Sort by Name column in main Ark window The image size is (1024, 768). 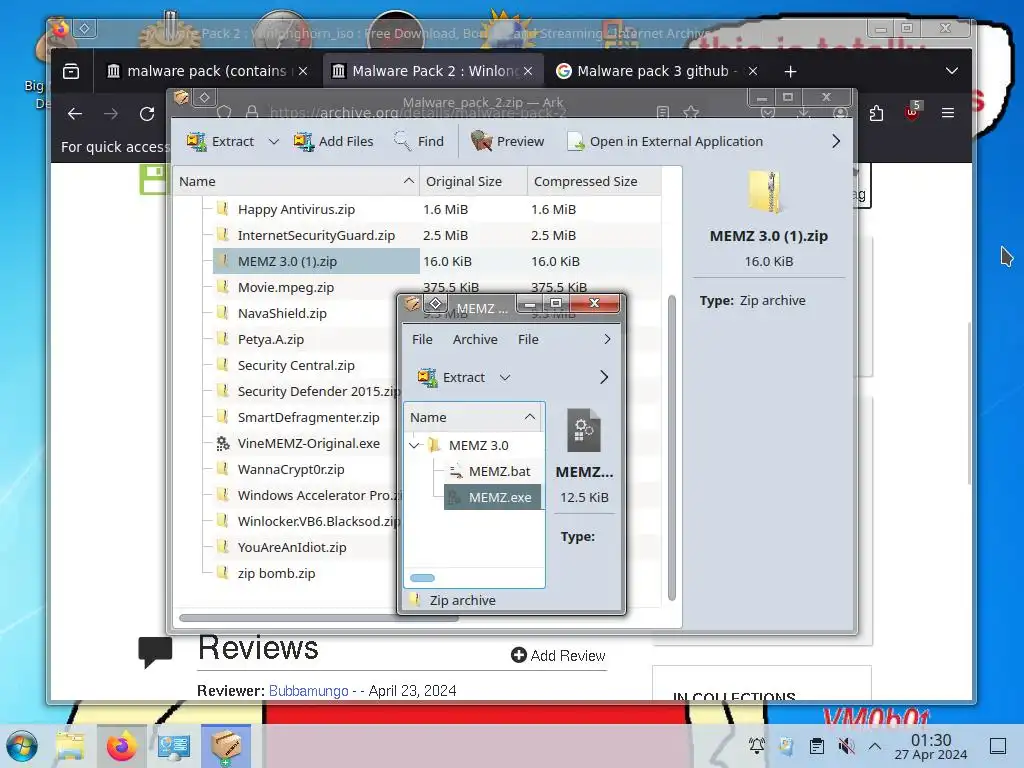(x=296, y=182)
